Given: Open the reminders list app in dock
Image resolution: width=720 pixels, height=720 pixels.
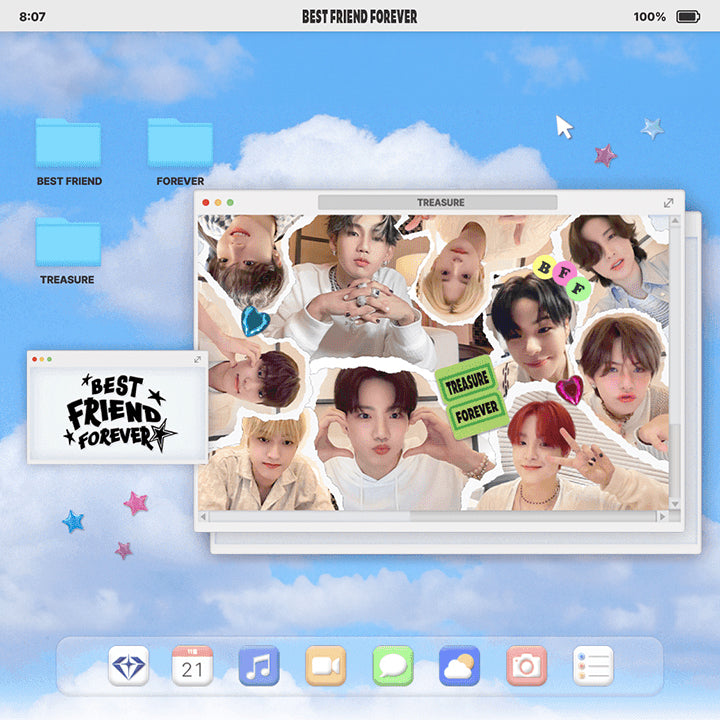Looking at the screenshot, I should tap(593, 665).
